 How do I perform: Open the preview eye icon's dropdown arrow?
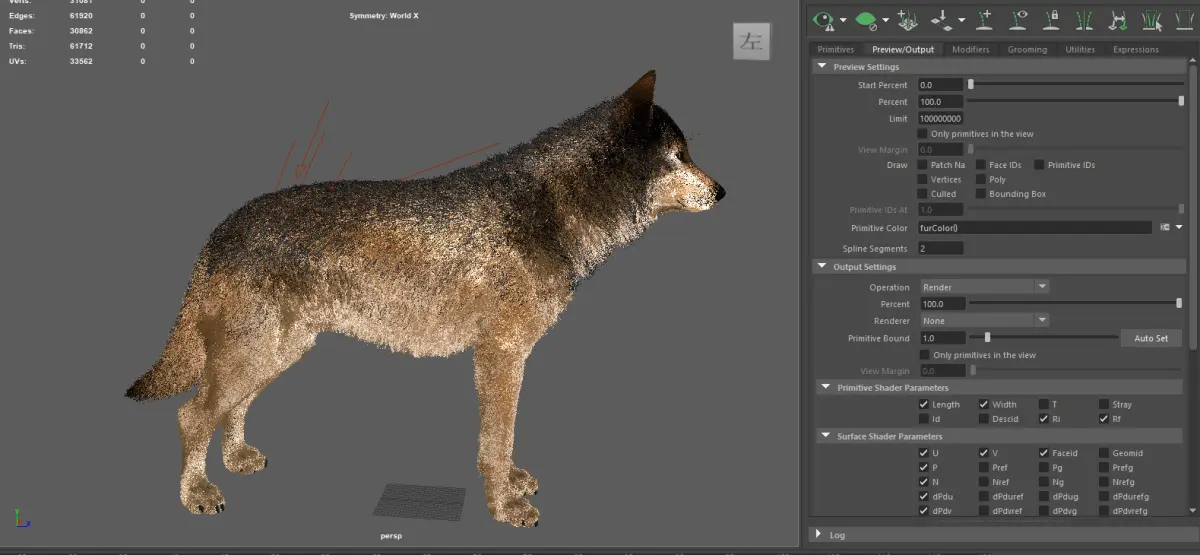(844, 19)
